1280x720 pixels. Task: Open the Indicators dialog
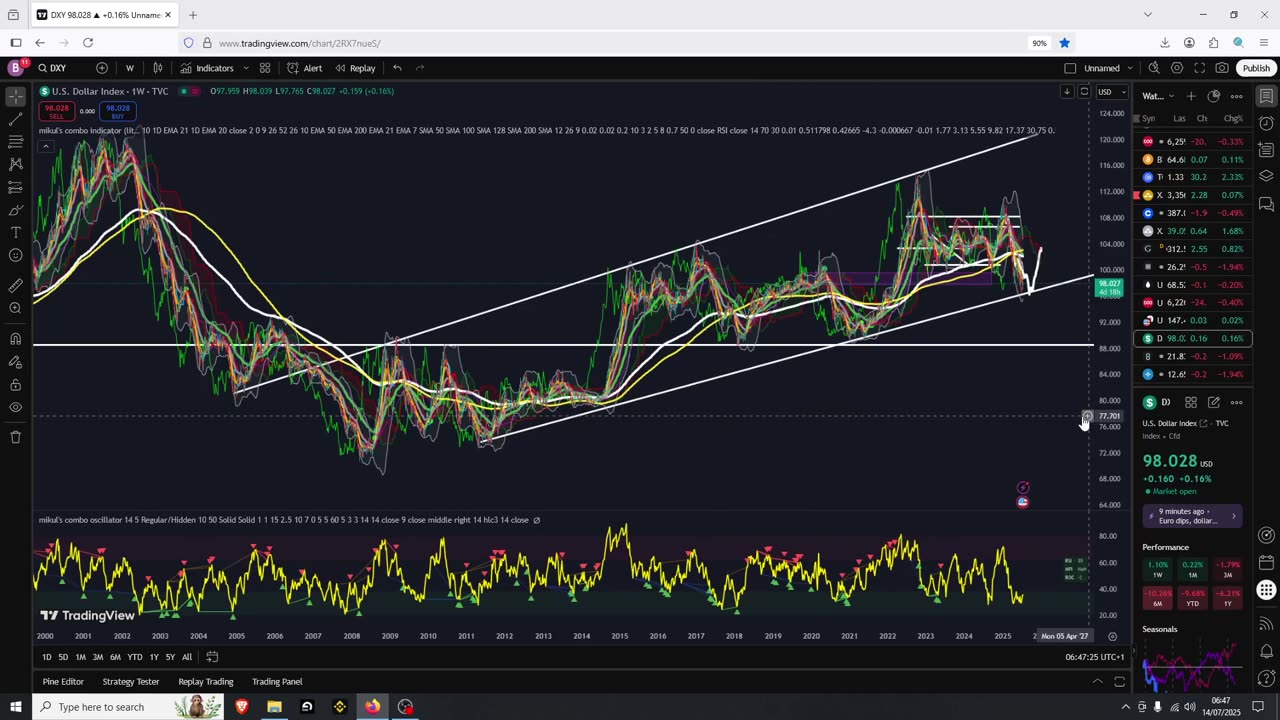coord(207,68)
